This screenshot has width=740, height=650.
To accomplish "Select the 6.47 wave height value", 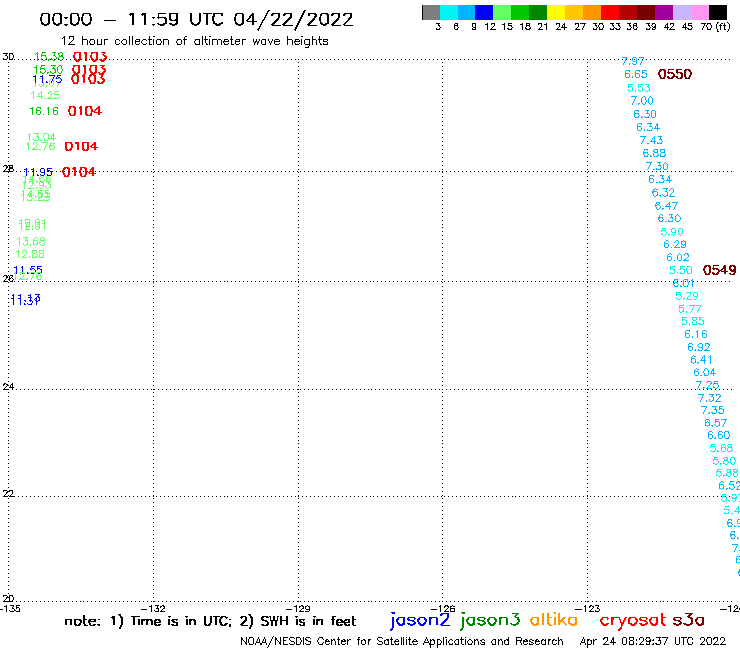I will pyautogui.click(x=666, y=206).
